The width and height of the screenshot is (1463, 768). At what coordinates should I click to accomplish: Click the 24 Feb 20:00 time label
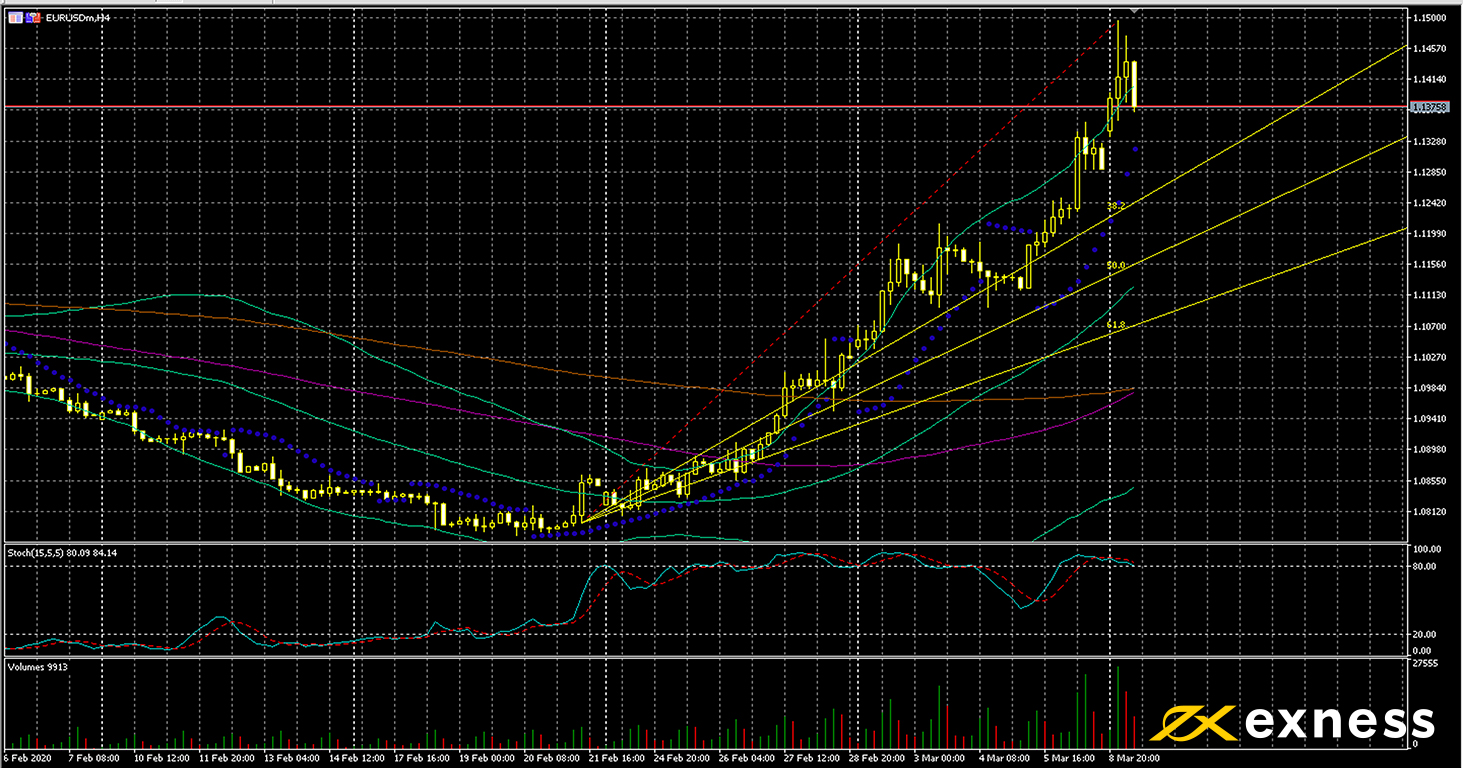[x=683, y=758]
